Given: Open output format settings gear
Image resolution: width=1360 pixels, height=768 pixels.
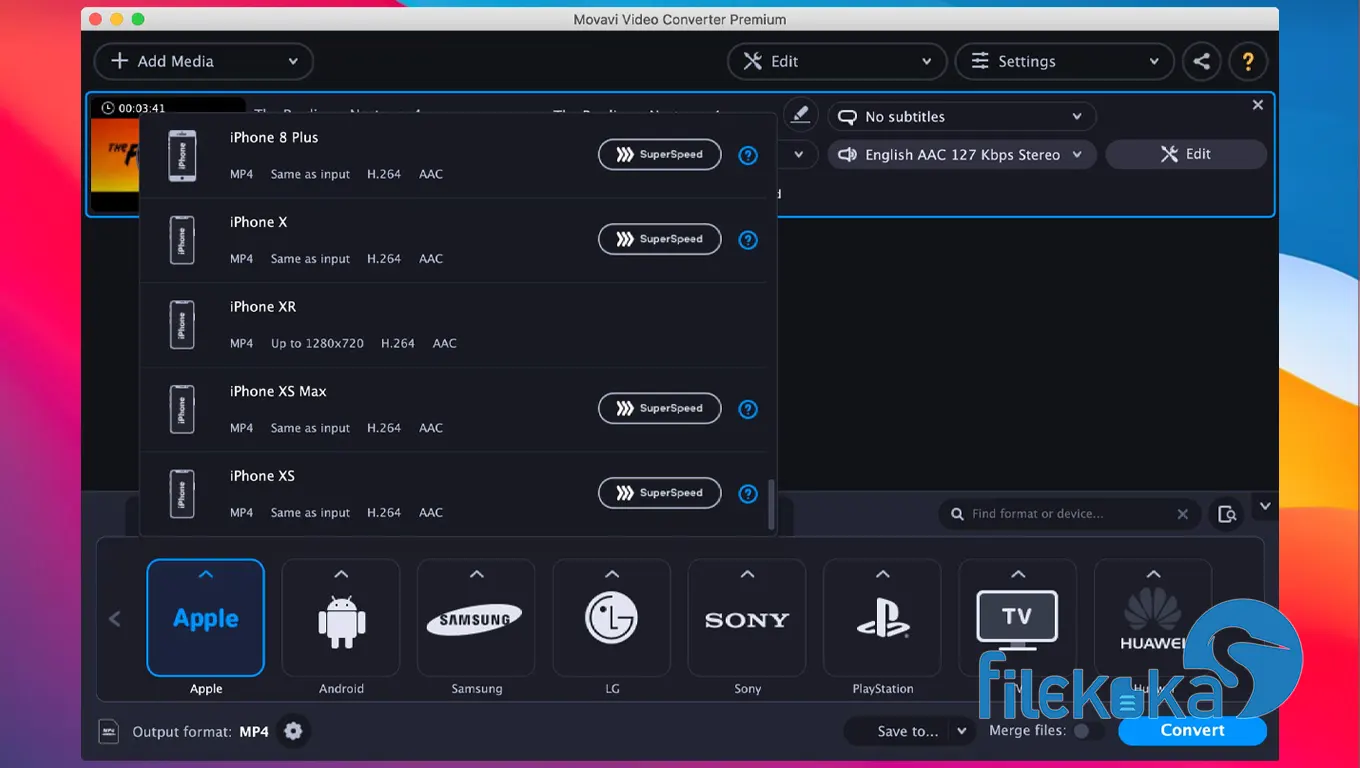Looking at the screenshot, I should point(293,731).
